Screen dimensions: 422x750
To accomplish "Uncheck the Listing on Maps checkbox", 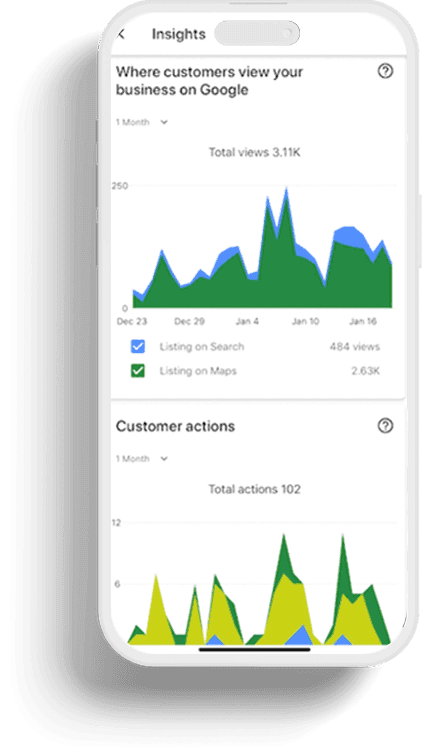I will 138,371.
